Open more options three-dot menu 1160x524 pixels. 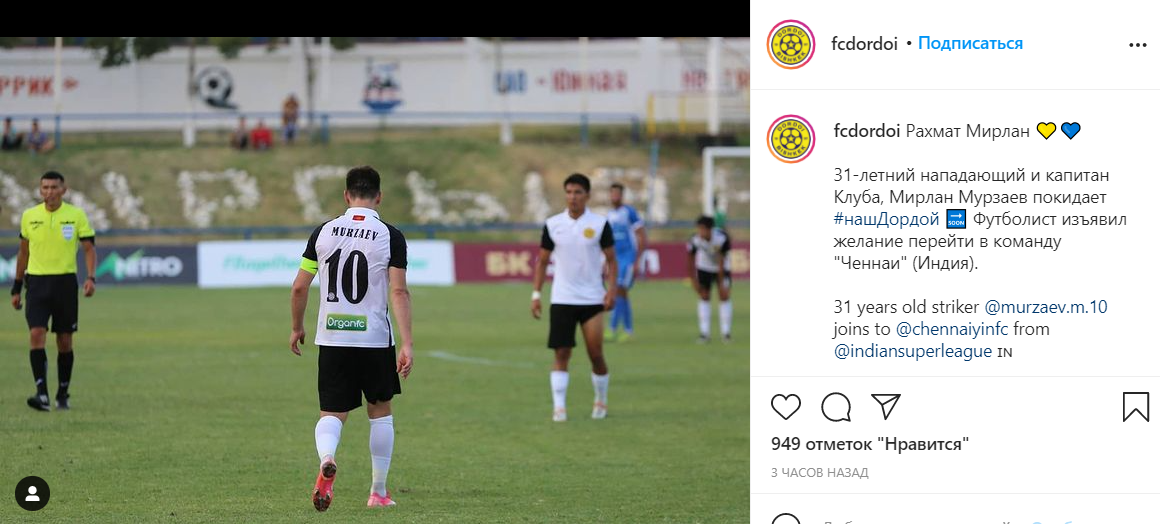1138,45
